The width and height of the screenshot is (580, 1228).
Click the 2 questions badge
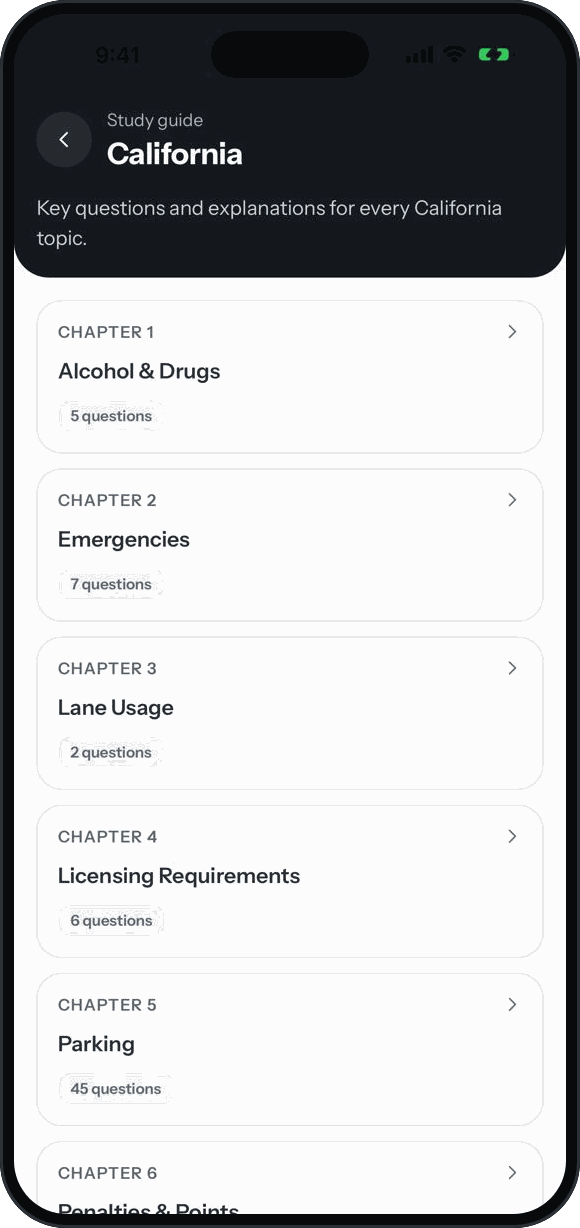(111, 752)
